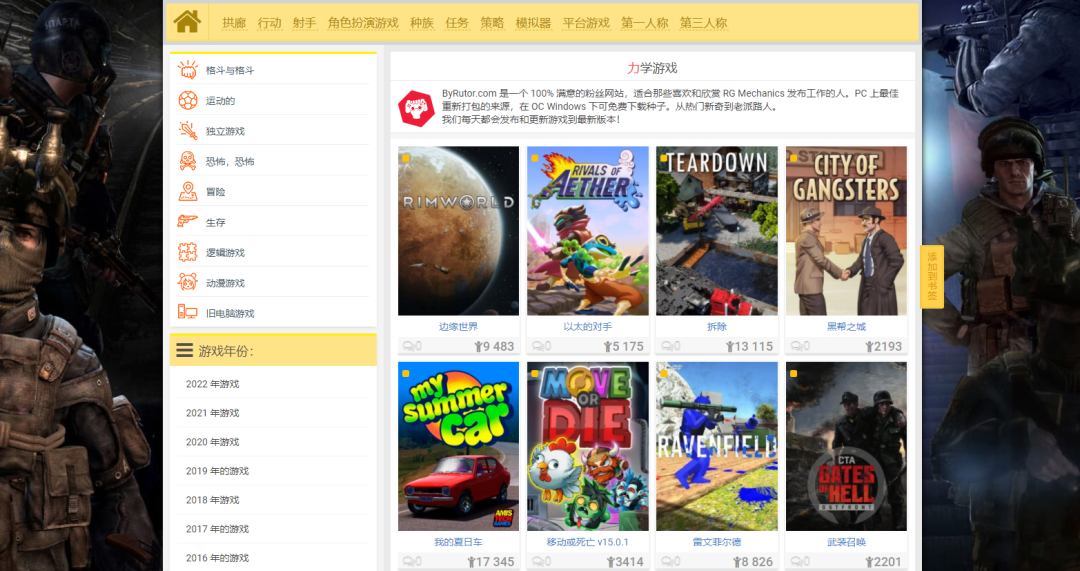Click the puzzle icon beside 逻辑游戏
Screen dimensions: 1080x571
(x=187, y=252)
